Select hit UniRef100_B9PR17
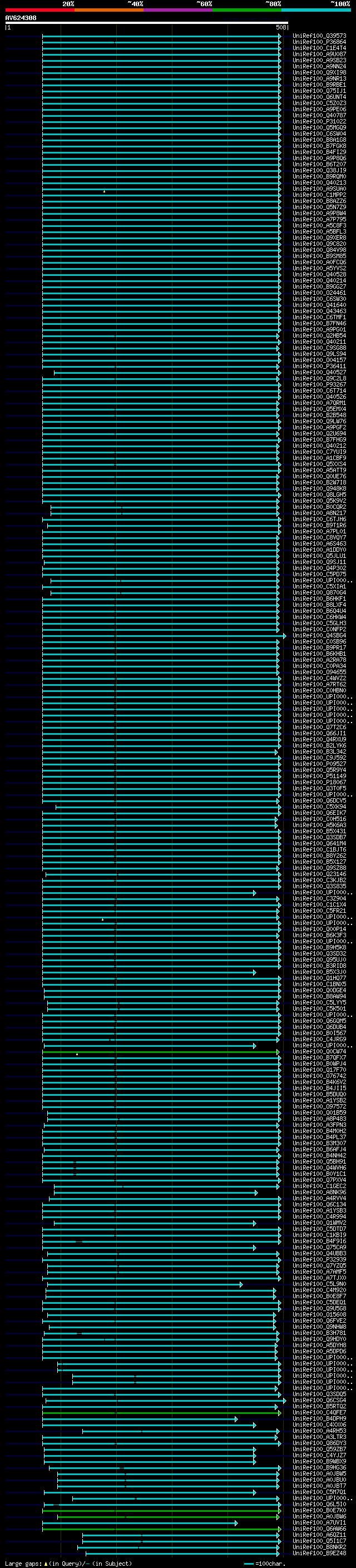The width and height of the screenshot is (356, 1568). pyautogui.click(x=319, y=647)
